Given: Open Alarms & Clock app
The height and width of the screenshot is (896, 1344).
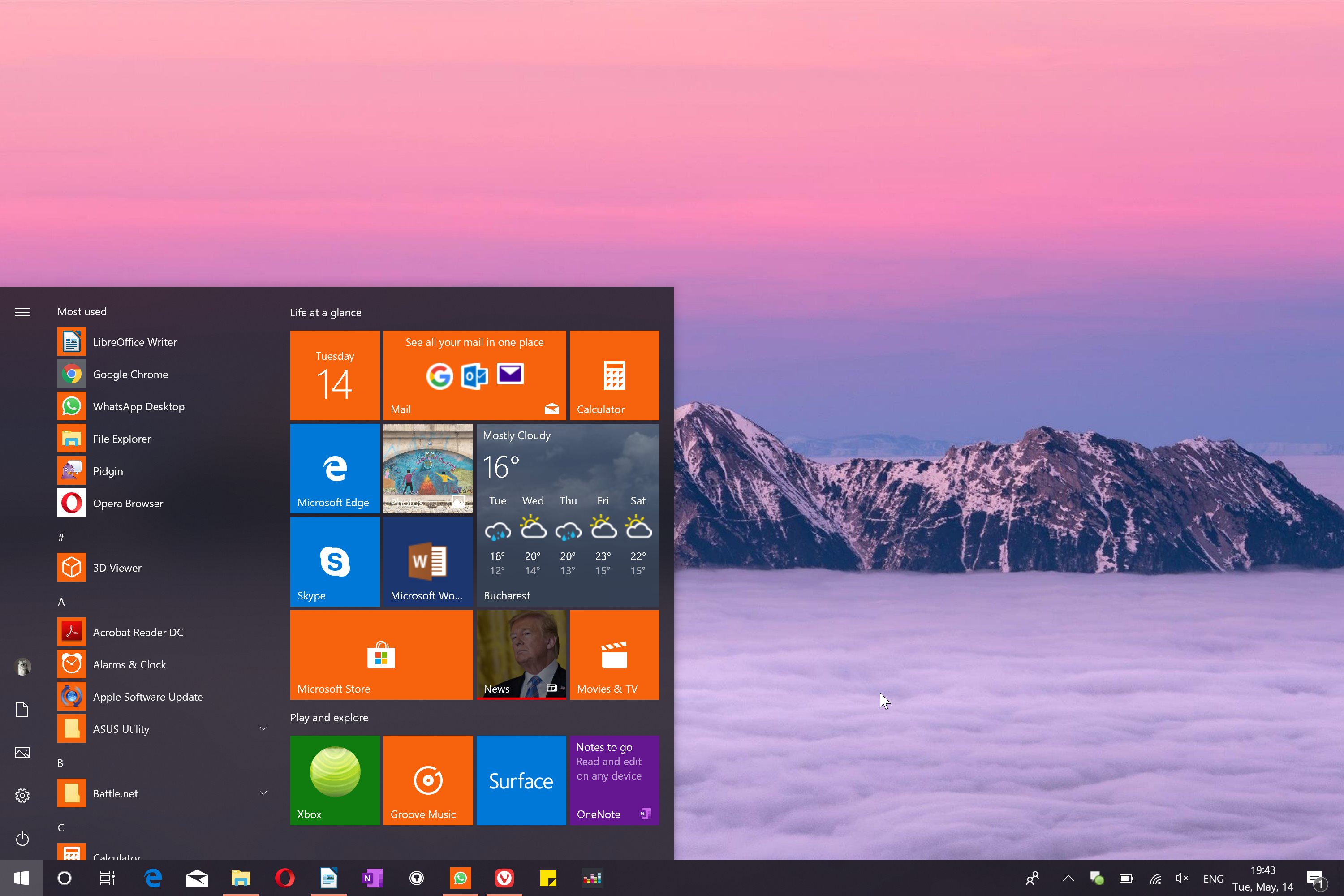Looking at the screenshot, I should click(x=163, y=664).
